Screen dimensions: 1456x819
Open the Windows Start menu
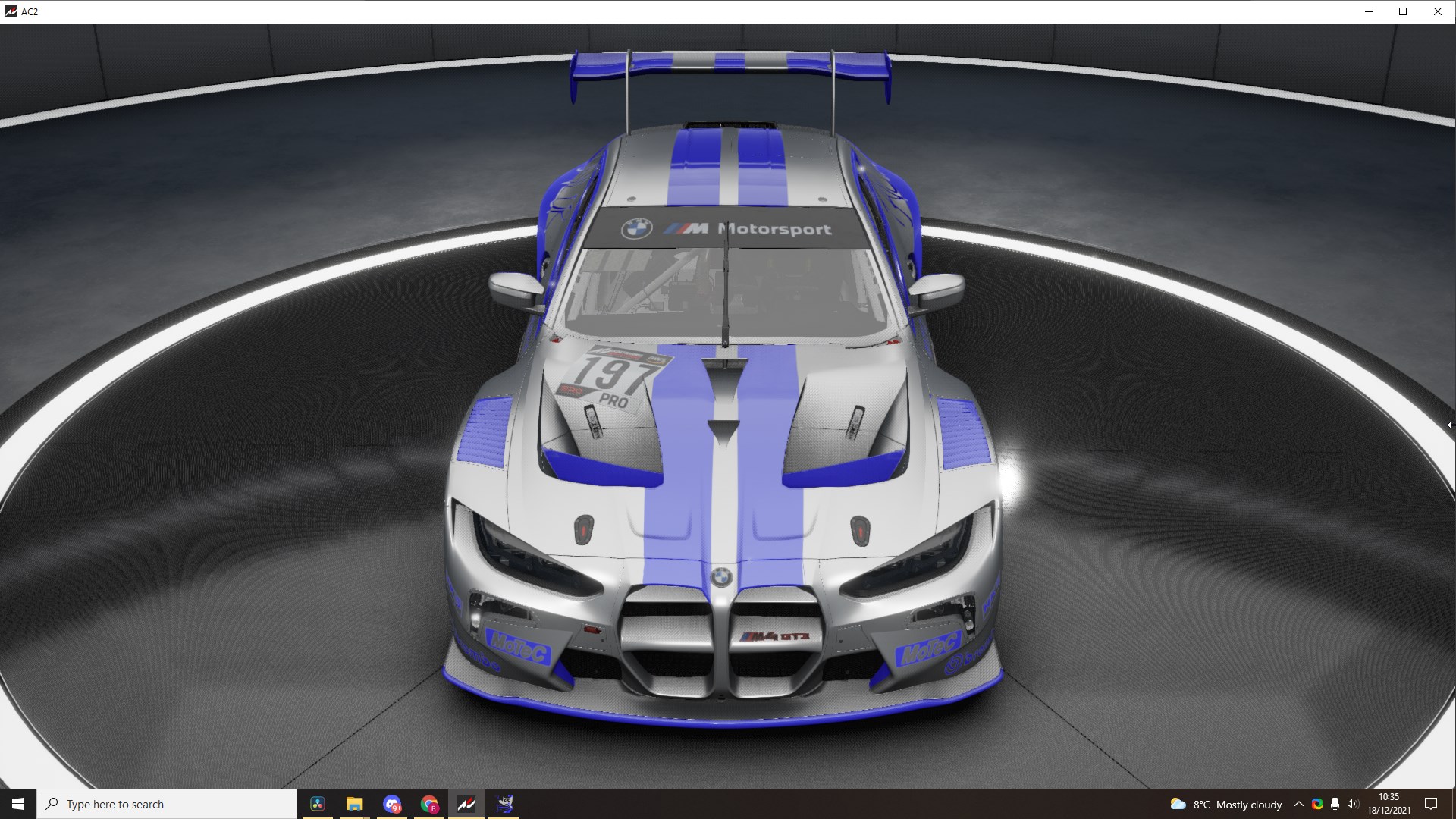point(18,804)
